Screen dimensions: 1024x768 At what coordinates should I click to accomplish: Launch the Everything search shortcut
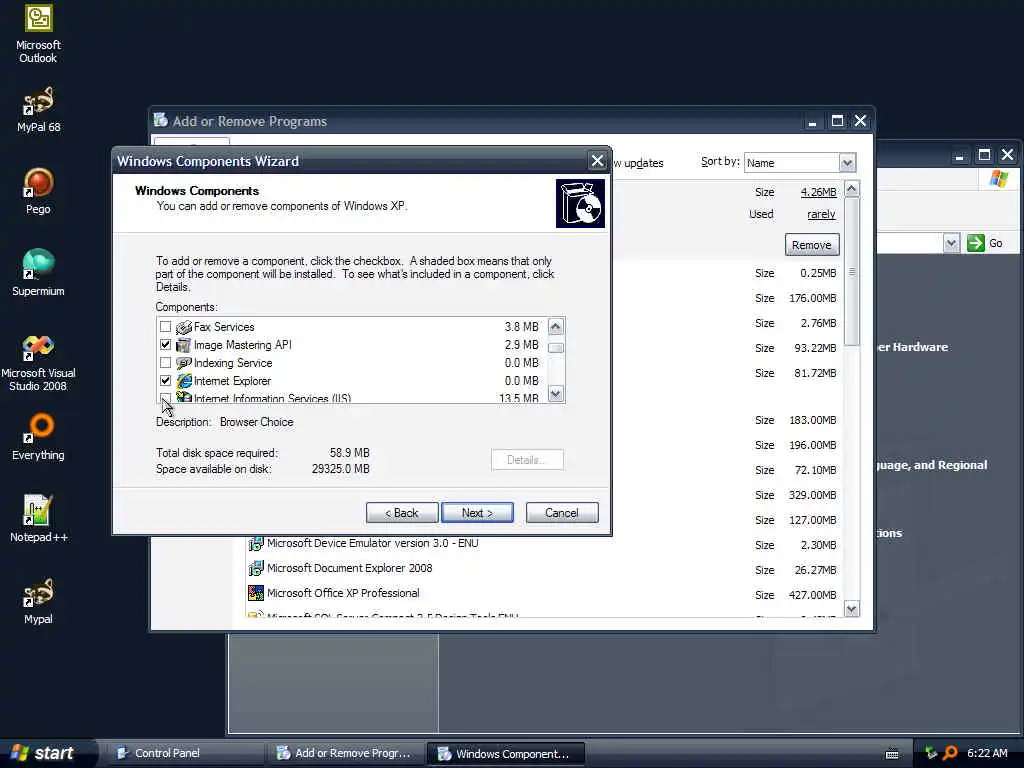point(38,438)
